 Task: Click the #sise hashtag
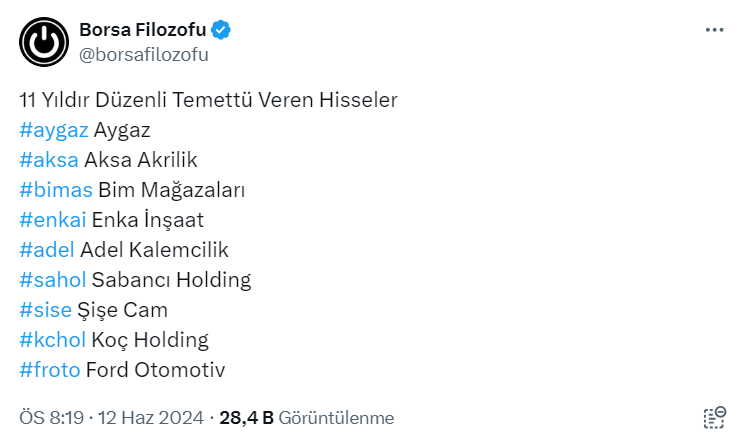[45, 310]
